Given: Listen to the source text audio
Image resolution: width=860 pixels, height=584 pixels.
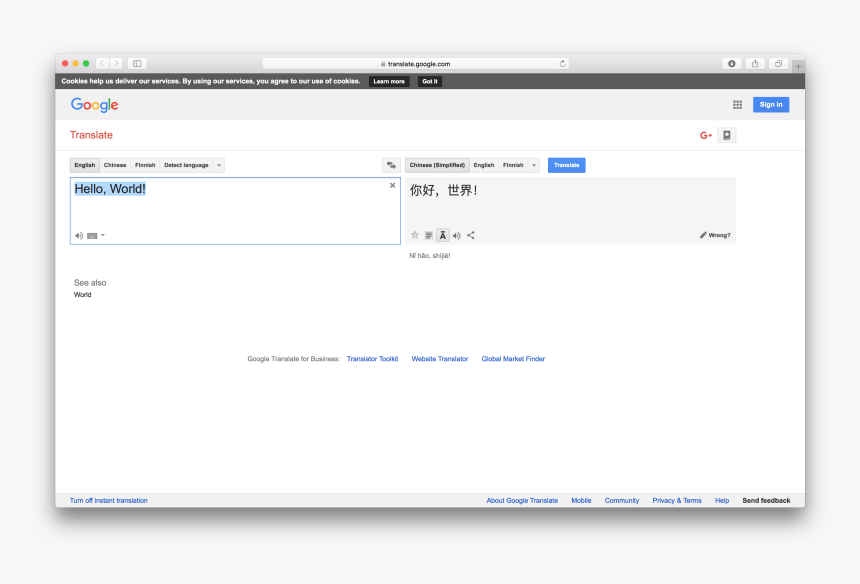Looking at the screenshot, I should 79,236.
